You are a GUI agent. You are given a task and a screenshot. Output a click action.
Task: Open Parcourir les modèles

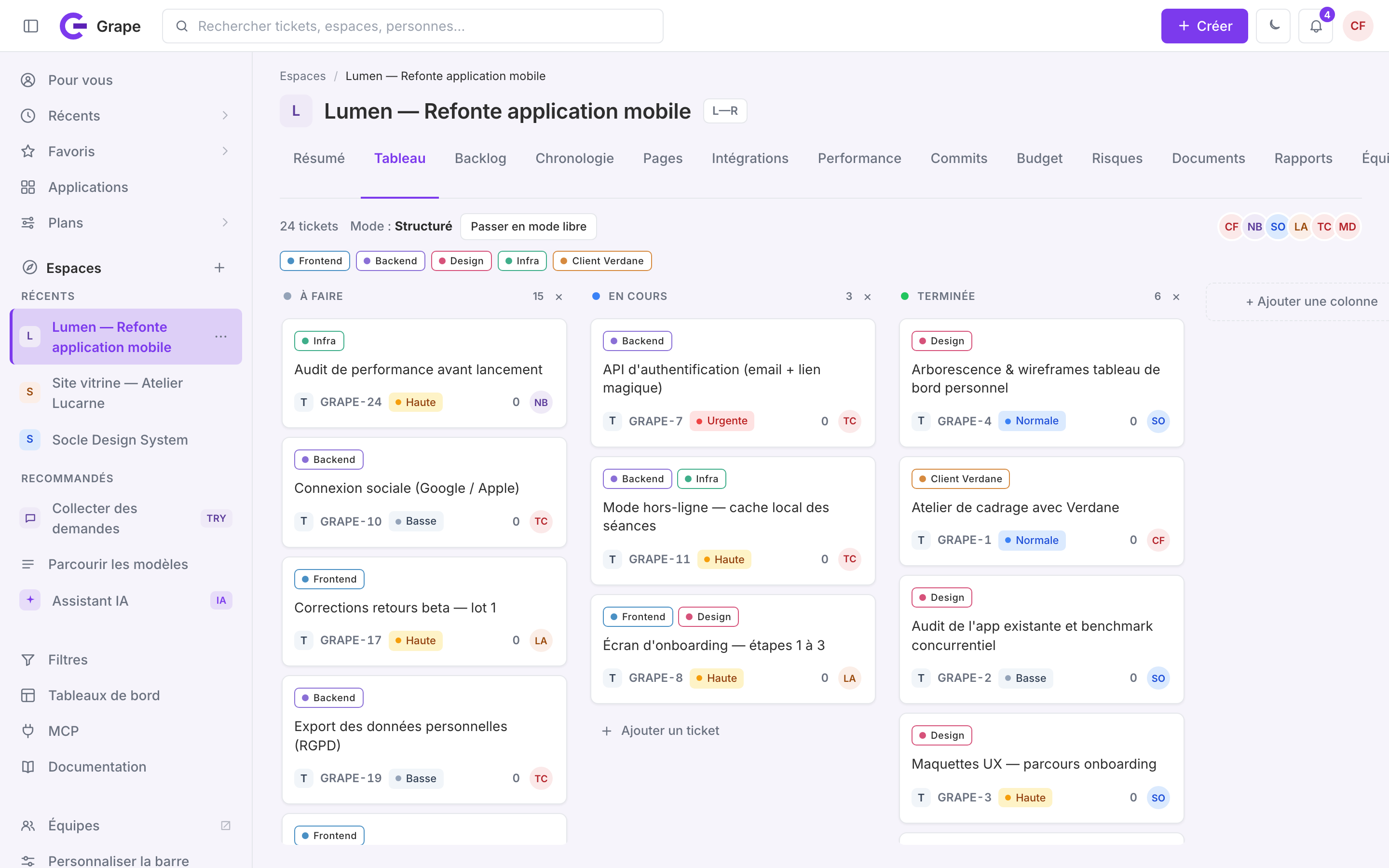click(126, 564)
